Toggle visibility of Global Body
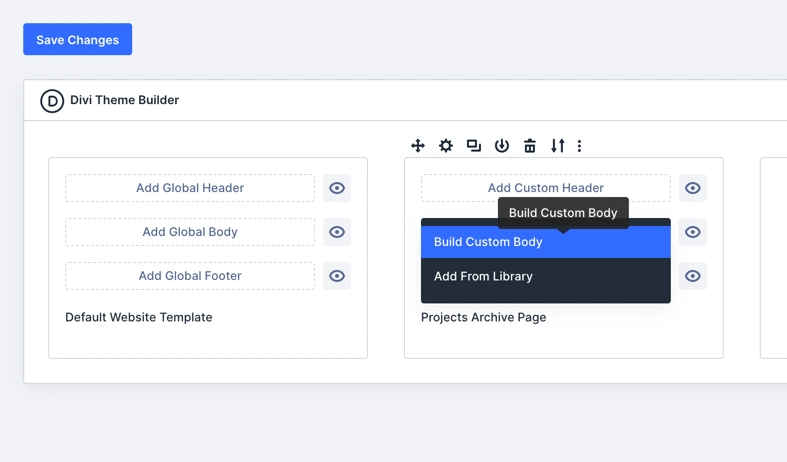This screenshot has height=462, width=787. 337,232
